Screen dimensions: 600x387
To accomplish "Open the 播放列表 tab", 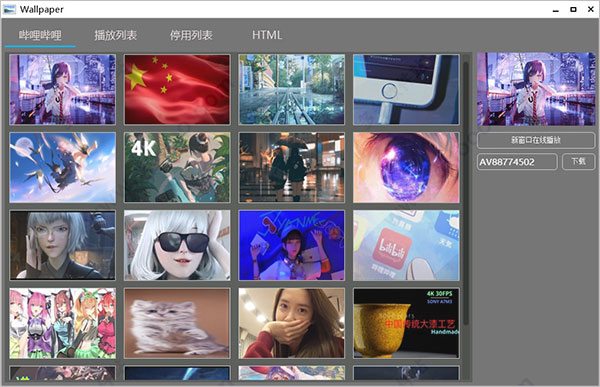I will click(x=116, y=36).
